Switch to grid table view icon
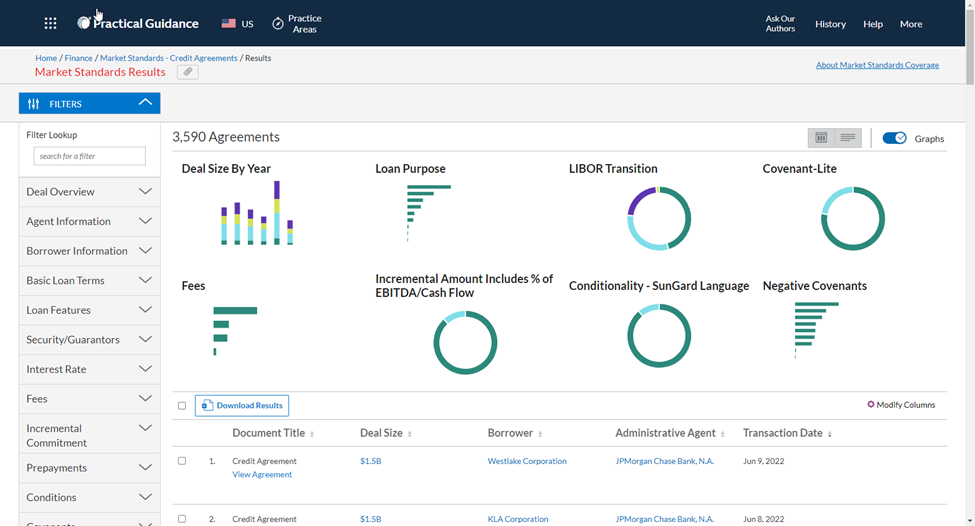 point(821,138)
